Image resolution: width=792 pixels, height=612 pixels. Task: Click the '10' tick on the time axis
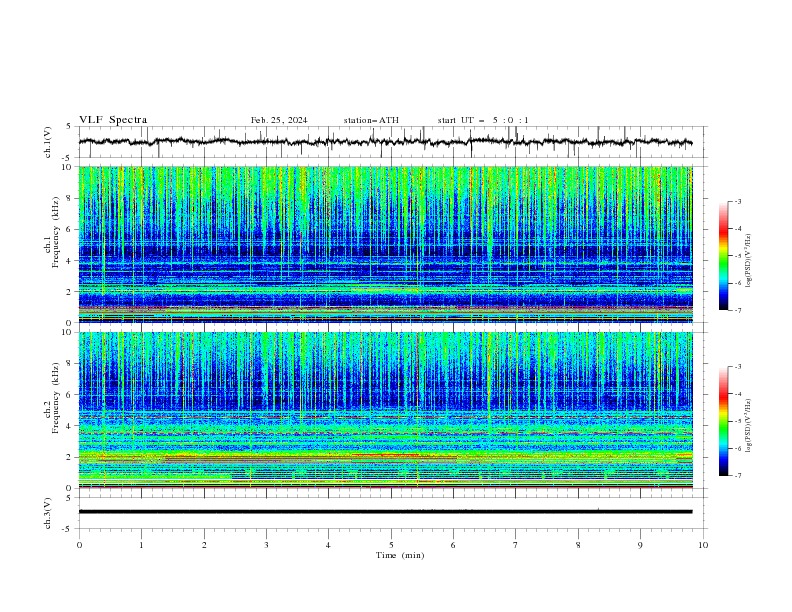coord(703,545)
